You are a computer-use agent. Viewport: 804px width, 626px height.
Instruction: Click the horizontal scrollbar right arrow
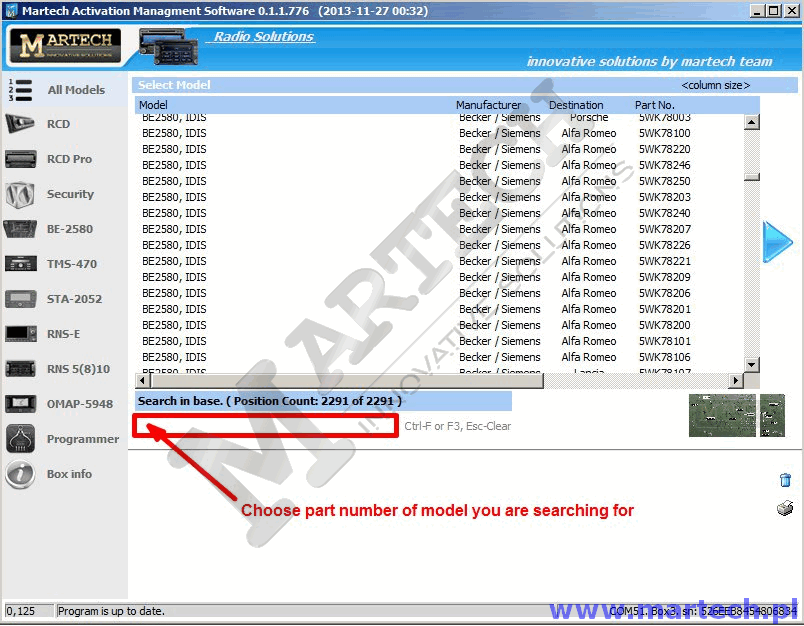click(x=736, y=380)
